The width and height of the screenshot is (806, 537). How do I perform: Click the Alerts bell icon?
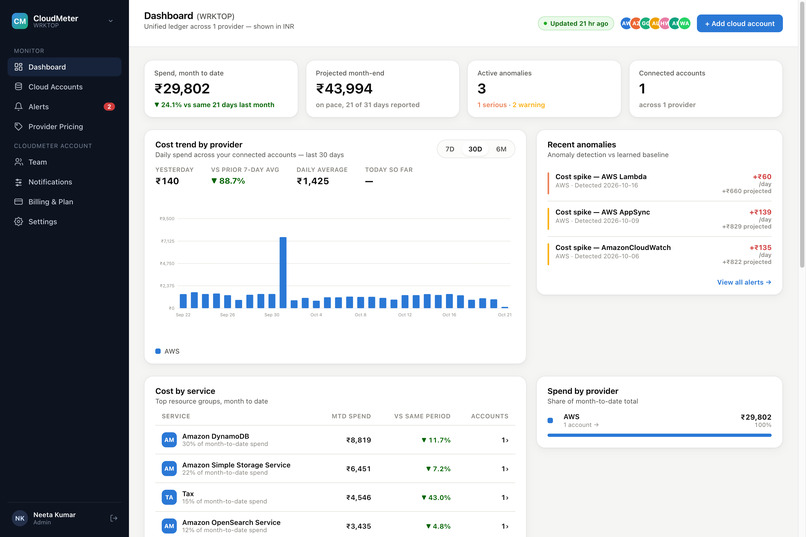19,106
